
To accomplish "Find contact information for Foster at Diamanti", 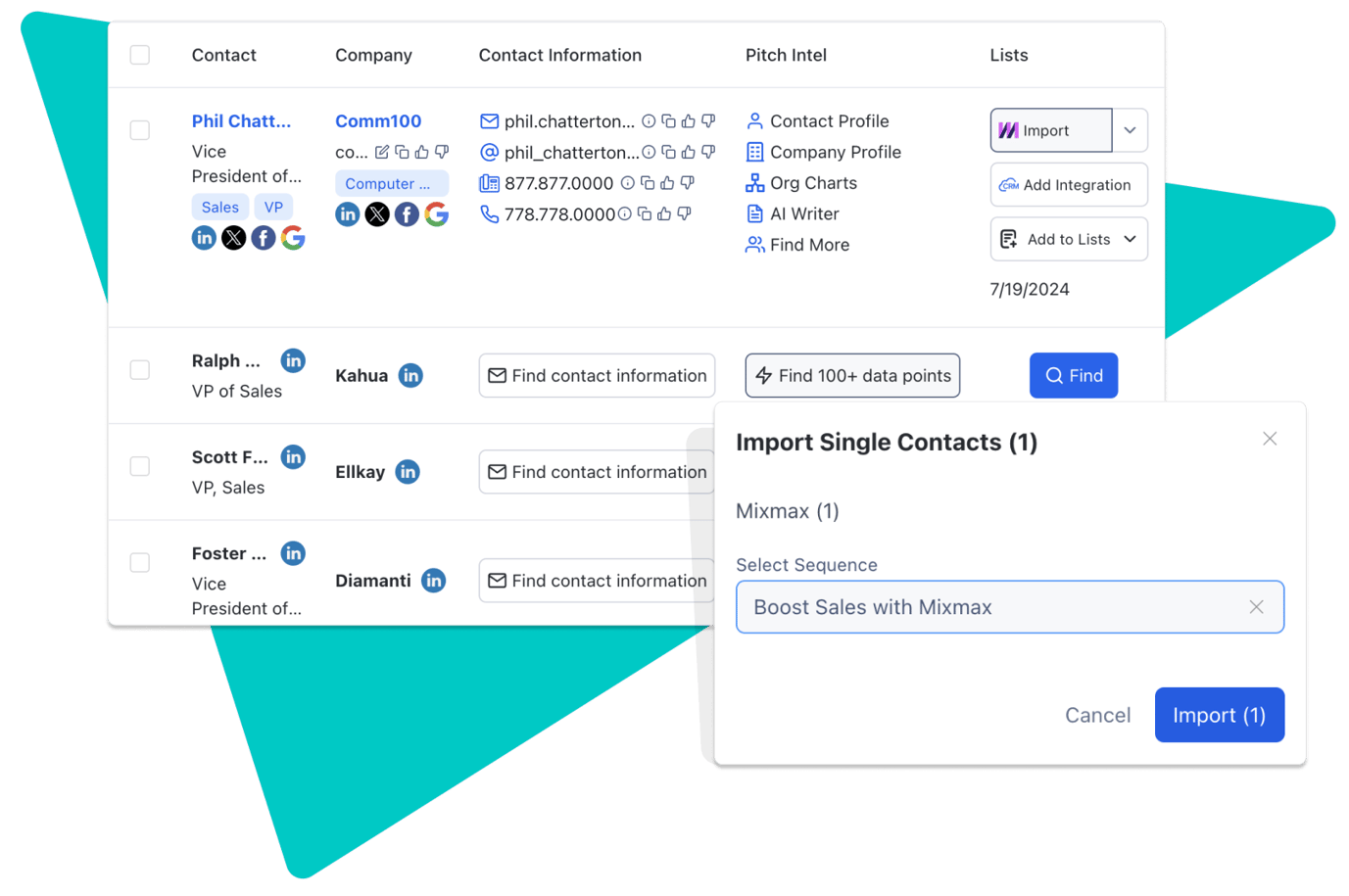I will point(597,581).
